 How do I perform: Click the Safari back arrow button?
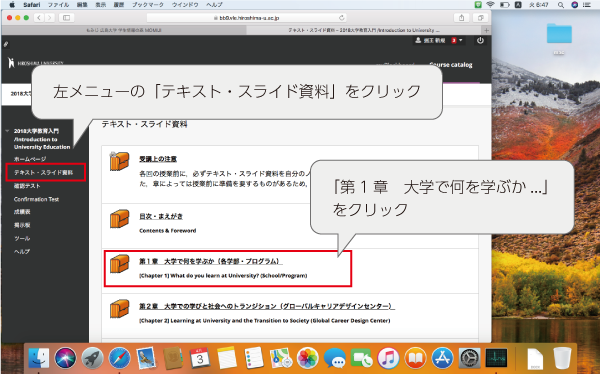pyautogui.click(x=39, y=18)
